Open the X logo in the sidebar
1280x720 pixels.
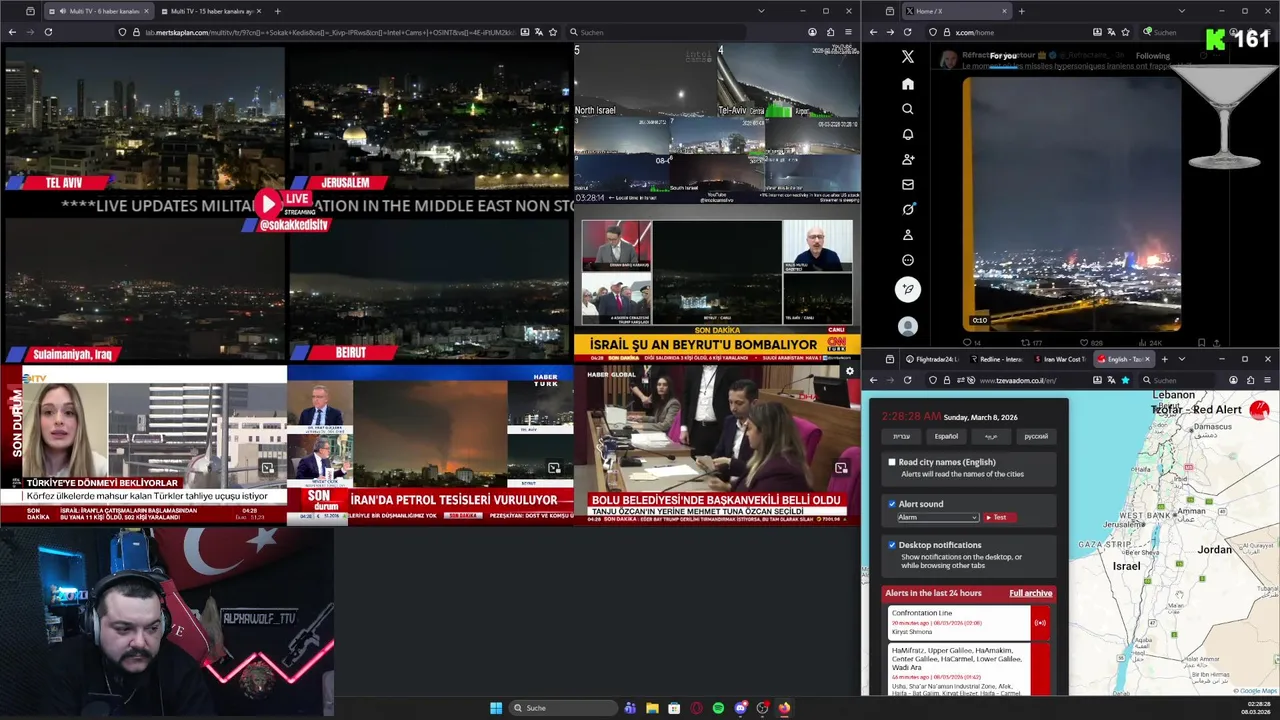(907, 57)
